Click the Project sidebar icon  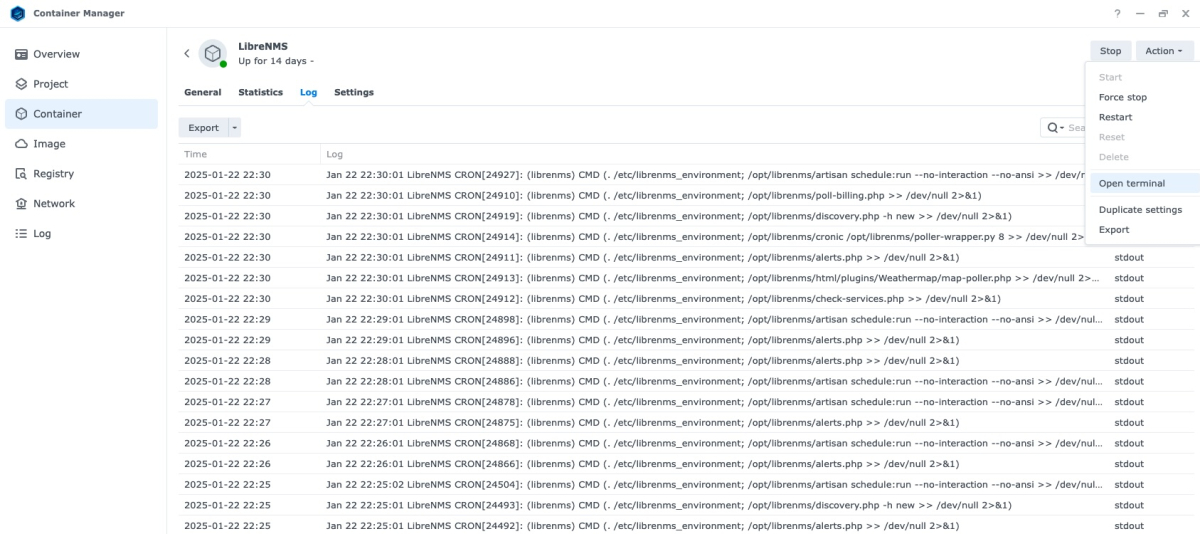coord(21,84)
